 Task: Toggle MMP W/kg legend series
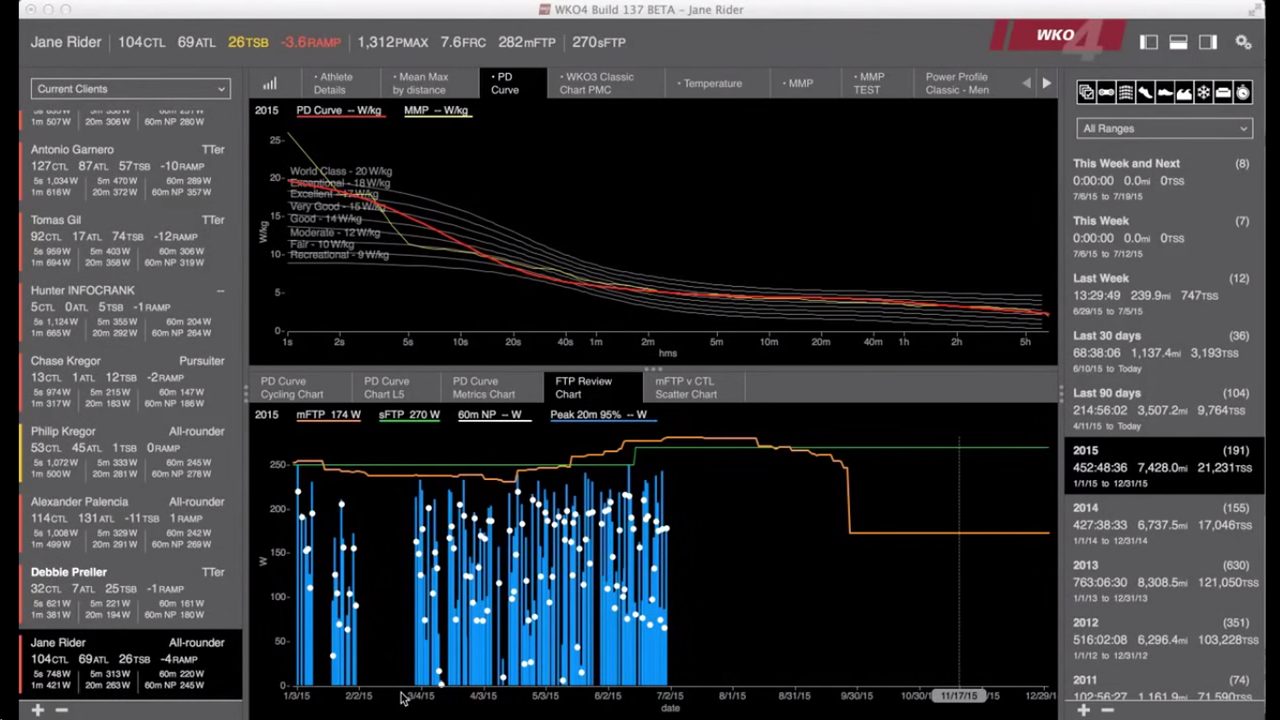(x=436, y=110)
